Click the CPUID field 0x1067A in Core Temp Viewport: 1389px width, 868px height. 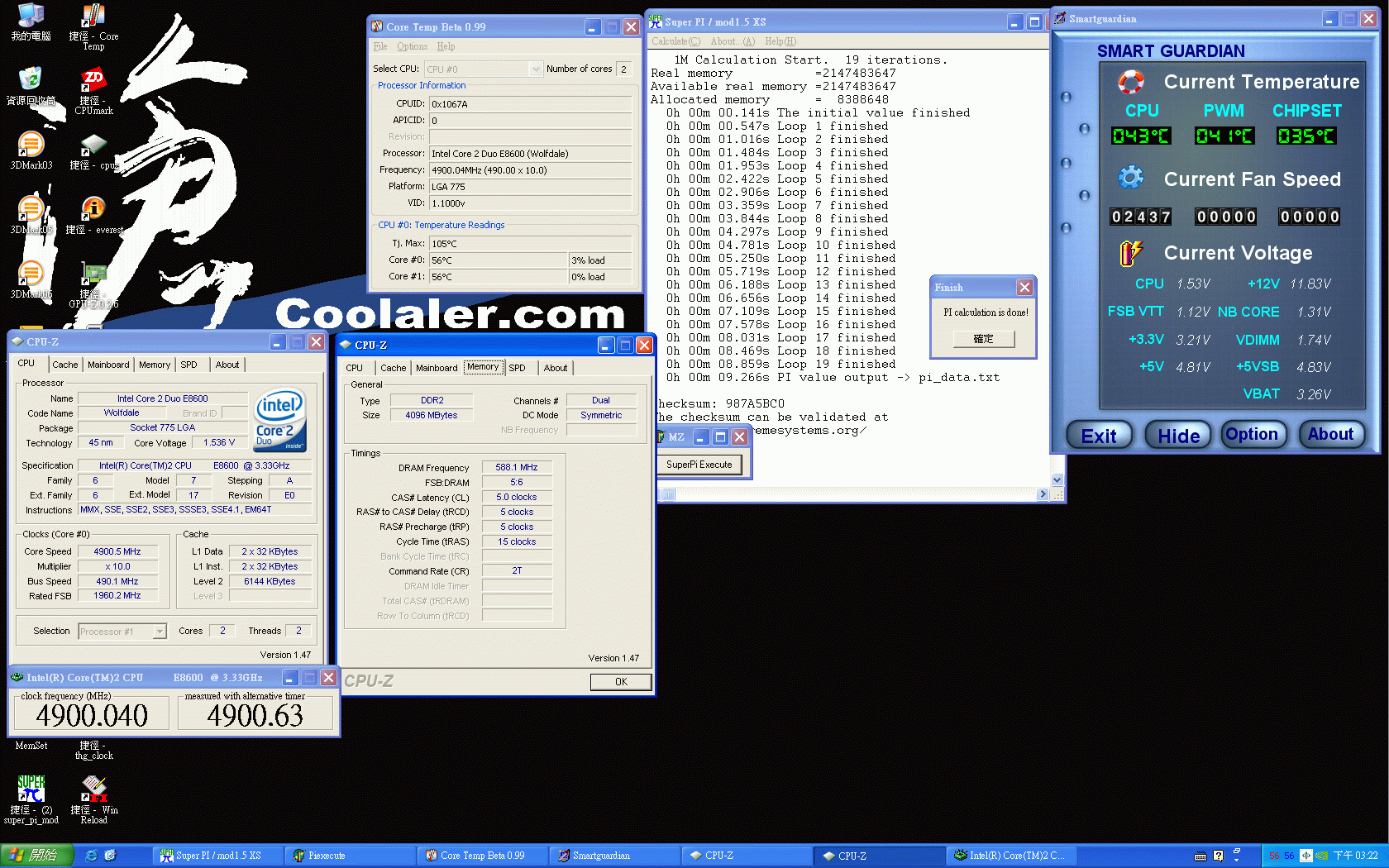530,104
